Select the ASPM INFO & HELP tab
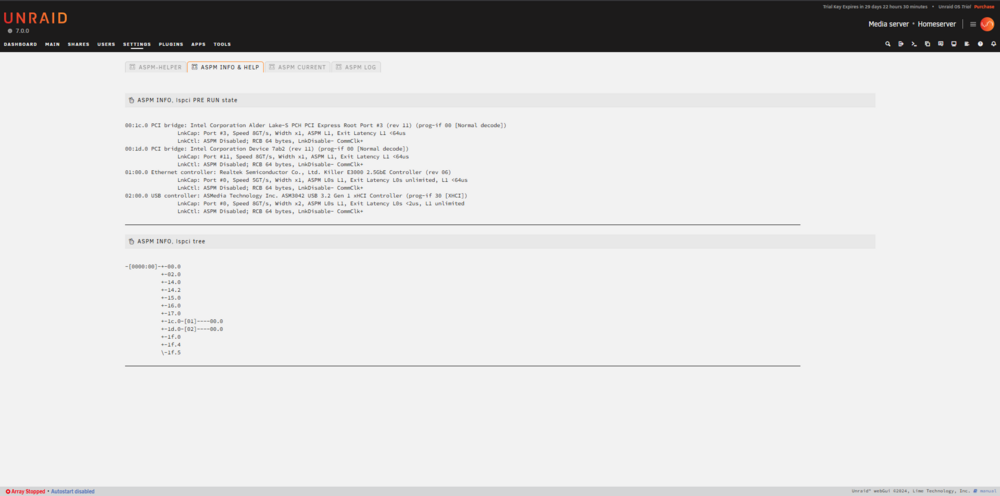The width and height of the screenshot is (1000, 496). coord(225,67)
